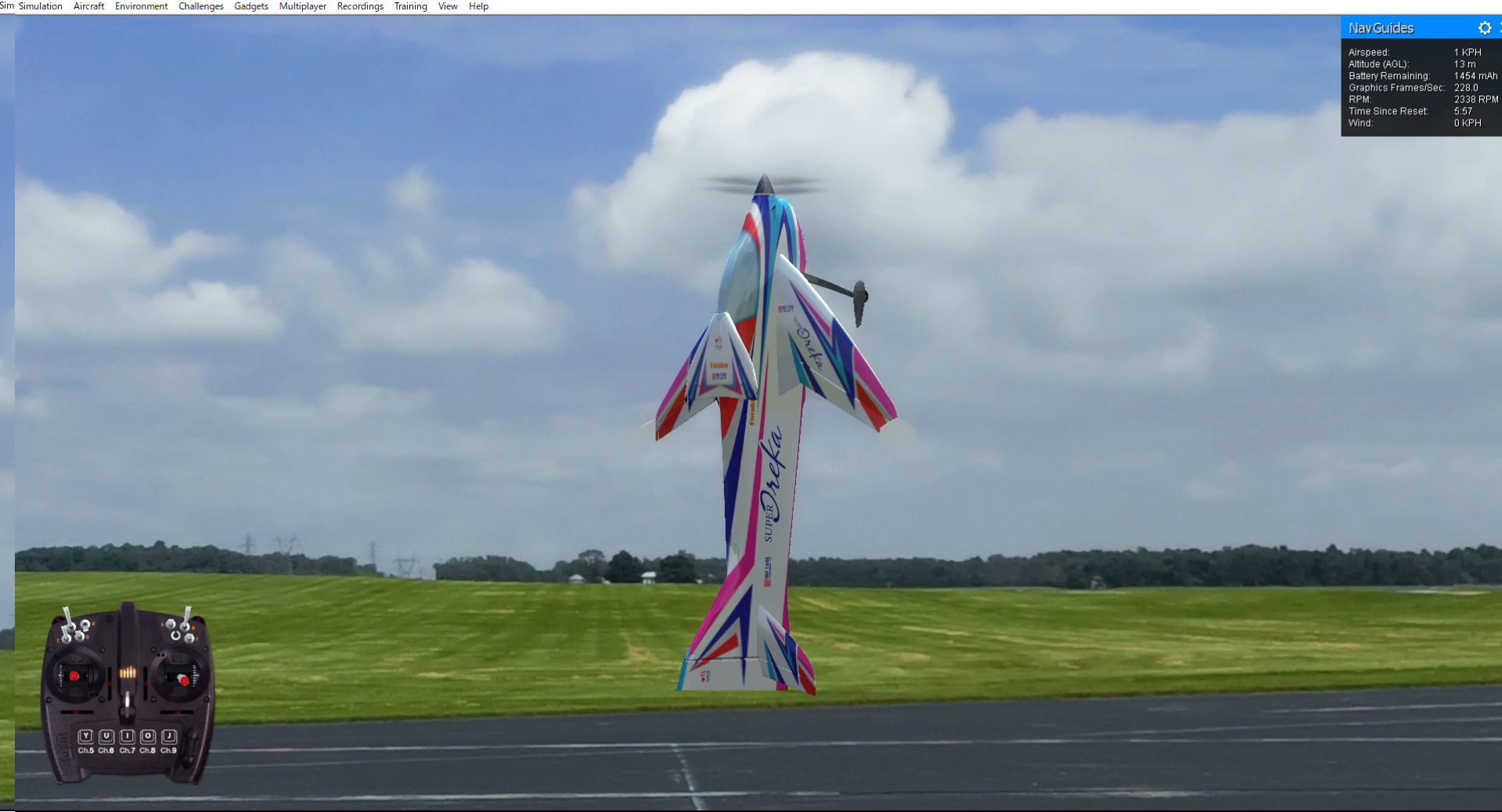Screen dimensions: 1502x812
Task: Flip transmitter switch B at the top left
Action: pyautogui.click(x=85, y=623)
